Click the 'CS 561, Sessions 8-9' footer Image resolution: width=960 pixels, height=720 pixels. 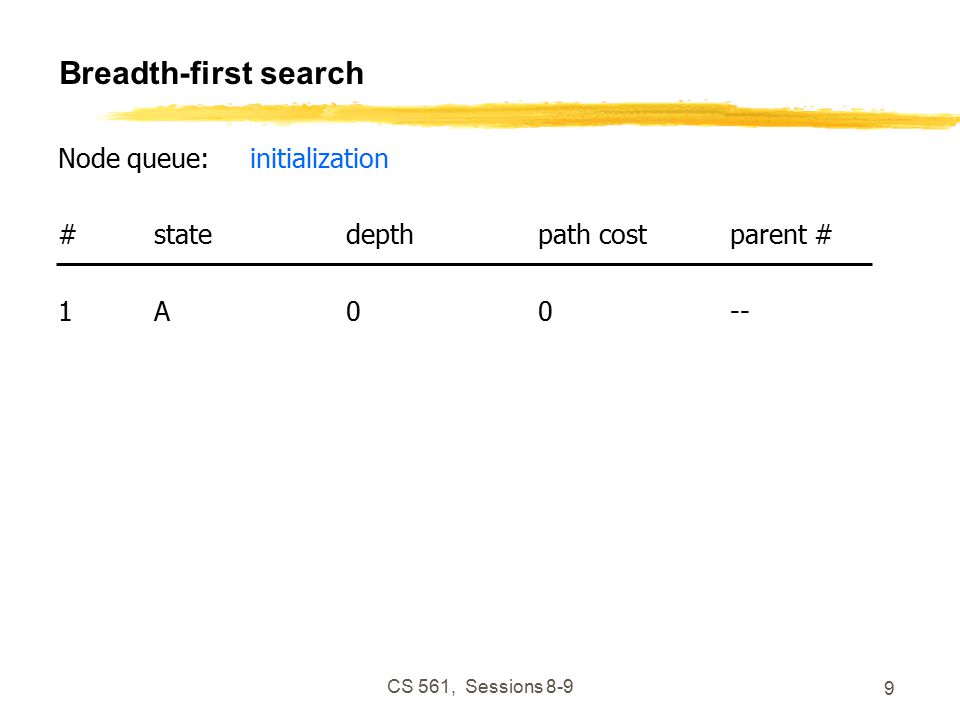point(480,687)
